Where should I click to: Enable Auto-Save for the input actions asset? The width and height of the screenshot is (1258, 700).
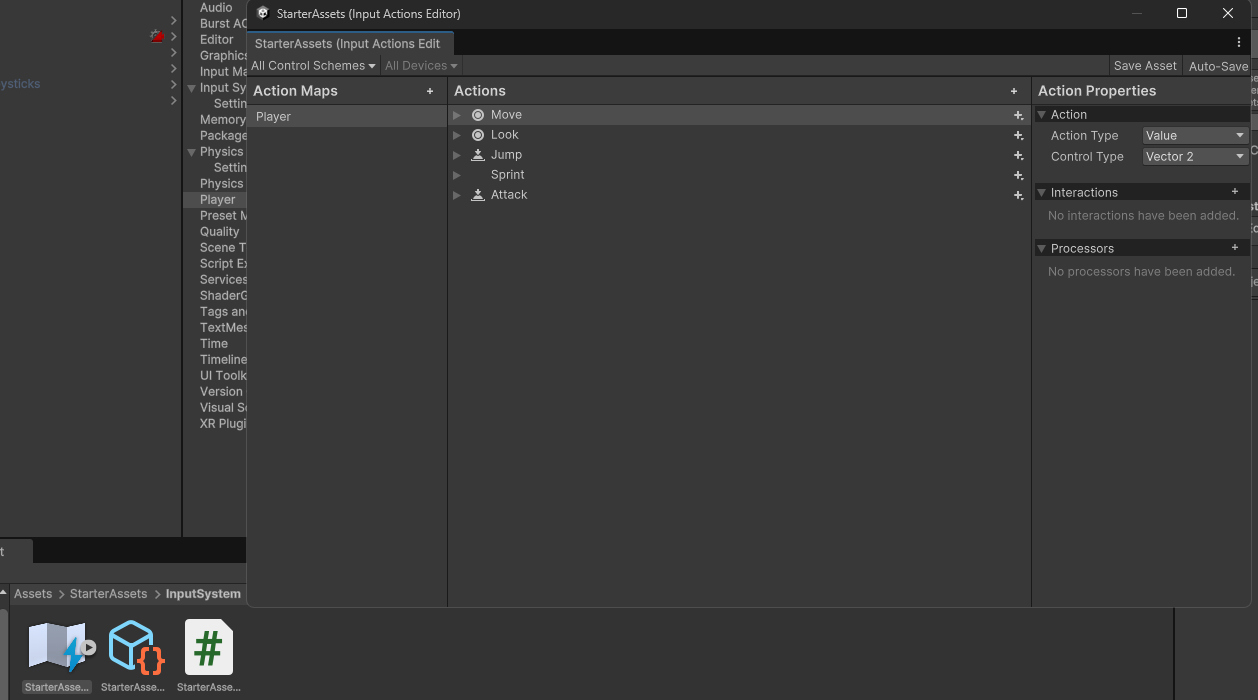[1218, 65]
